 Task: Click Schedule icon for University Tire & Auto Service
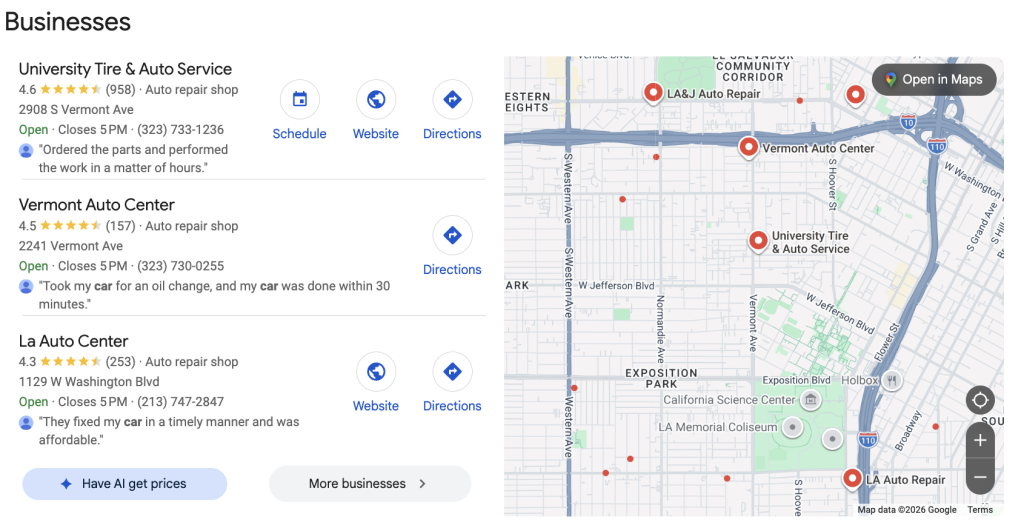coord(300,99)
